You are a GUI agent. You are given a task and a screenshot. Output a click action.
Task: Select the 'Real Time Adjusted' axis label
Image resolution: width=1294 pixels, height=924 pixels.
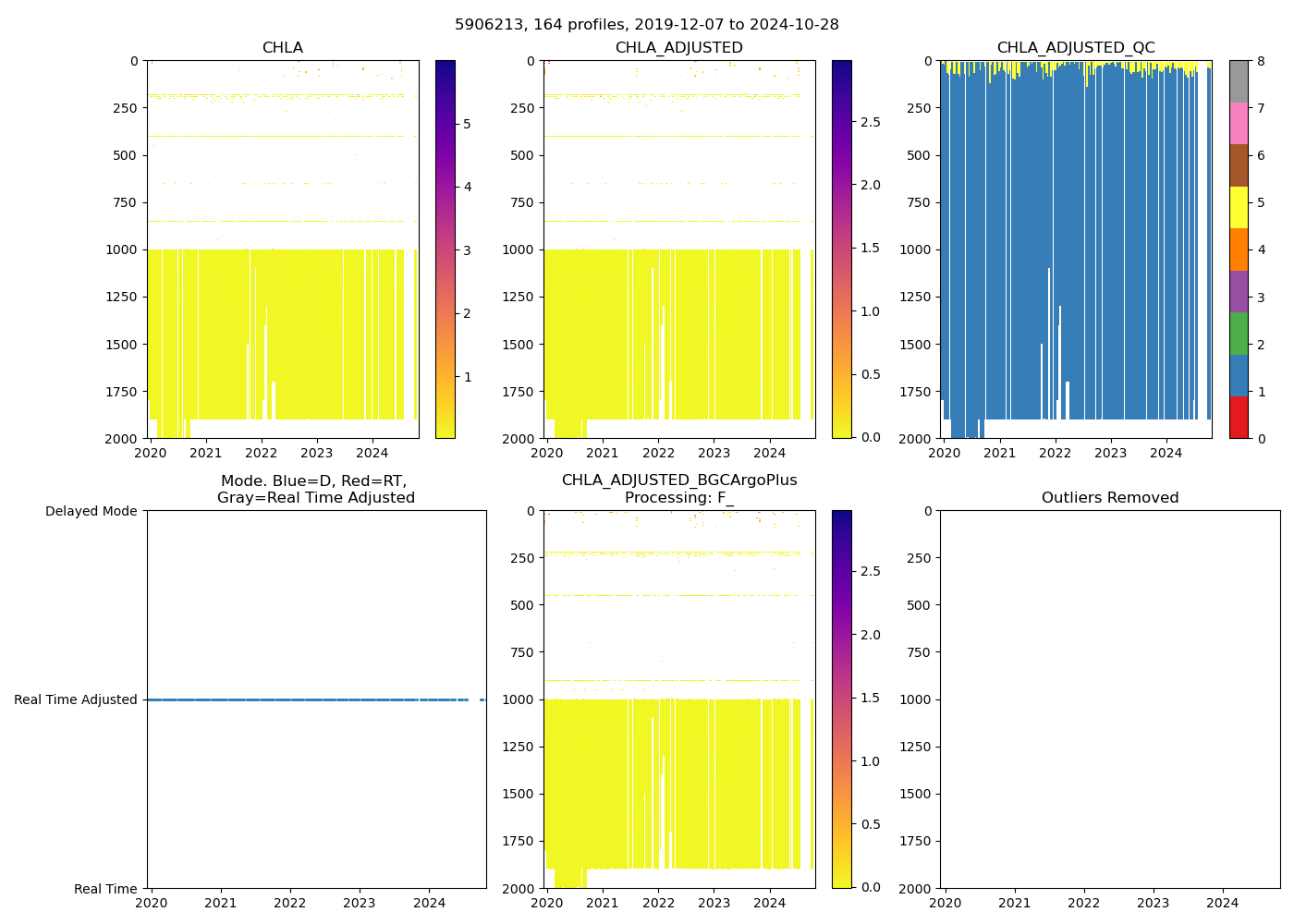click(75, 699)
